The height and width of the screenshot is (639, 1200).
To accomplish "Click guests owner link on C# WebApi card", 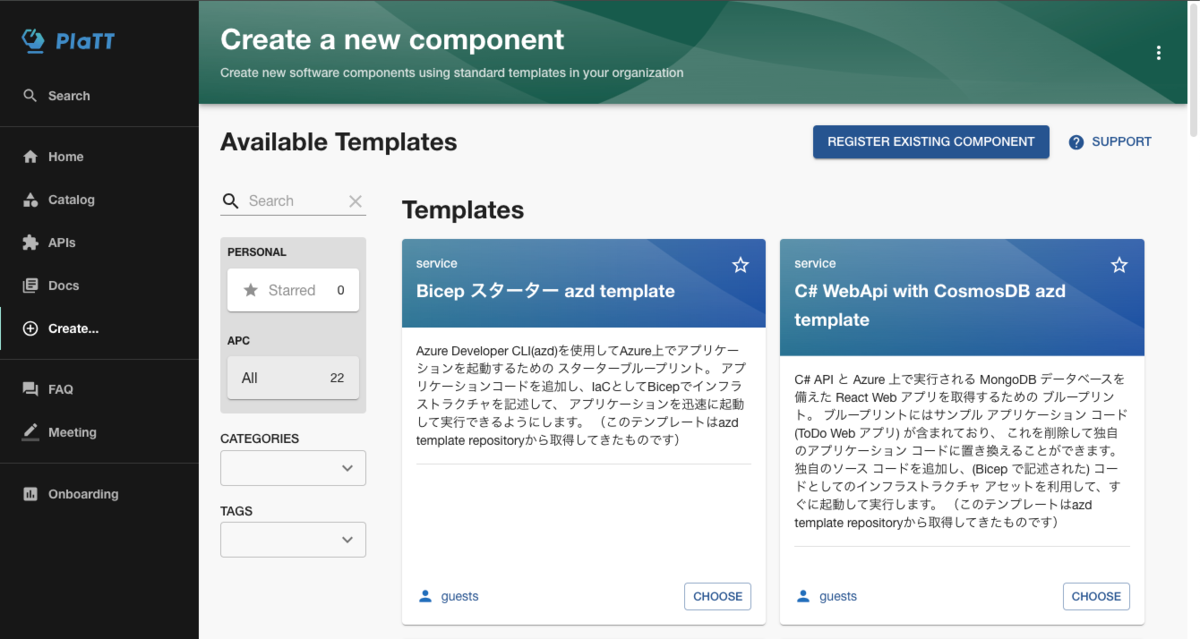I will point(838,596).
